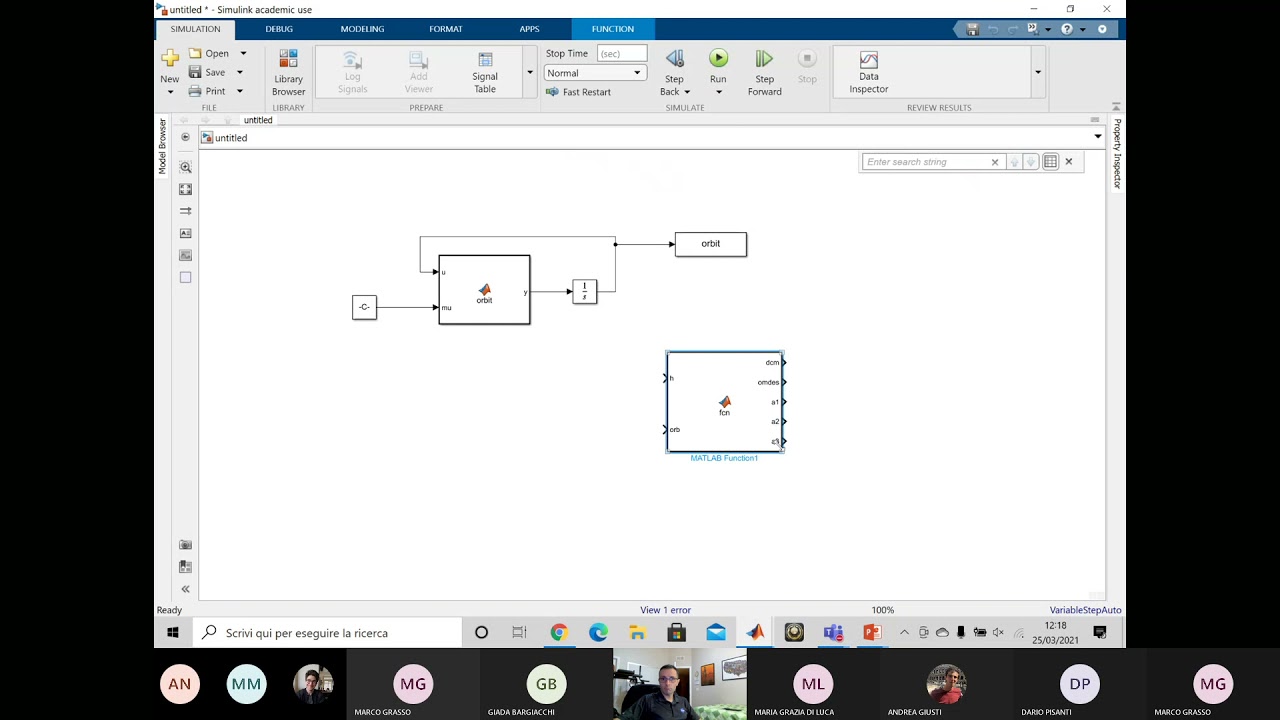Viewport: 1280px width, 720px height.
Task: Expand the Step Back dropdown arrow
Action: pyautogui.click(x=687, y=92)
